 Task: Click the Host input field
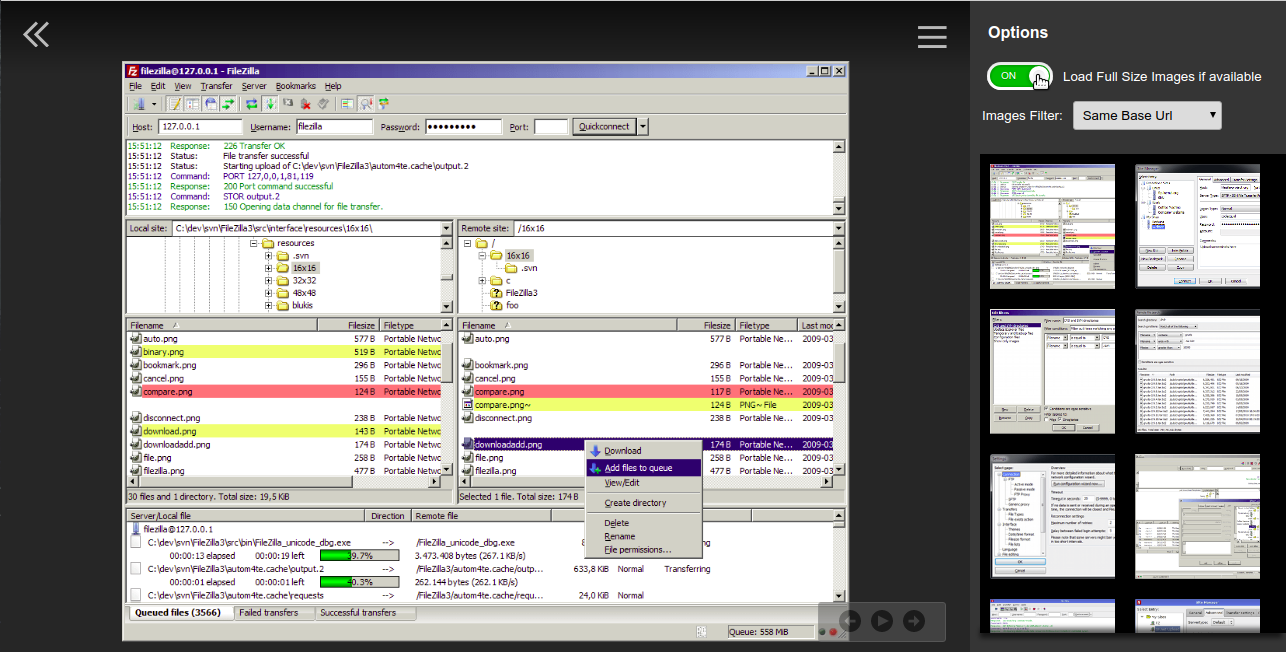coord(200,127)
